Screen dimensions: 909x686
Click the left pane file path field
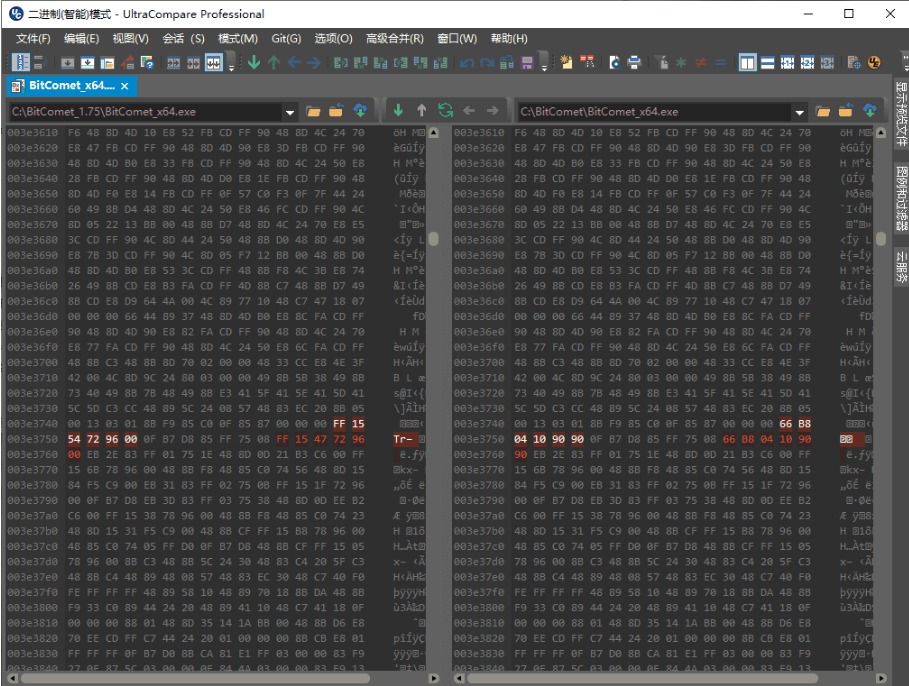pos(146,112)
